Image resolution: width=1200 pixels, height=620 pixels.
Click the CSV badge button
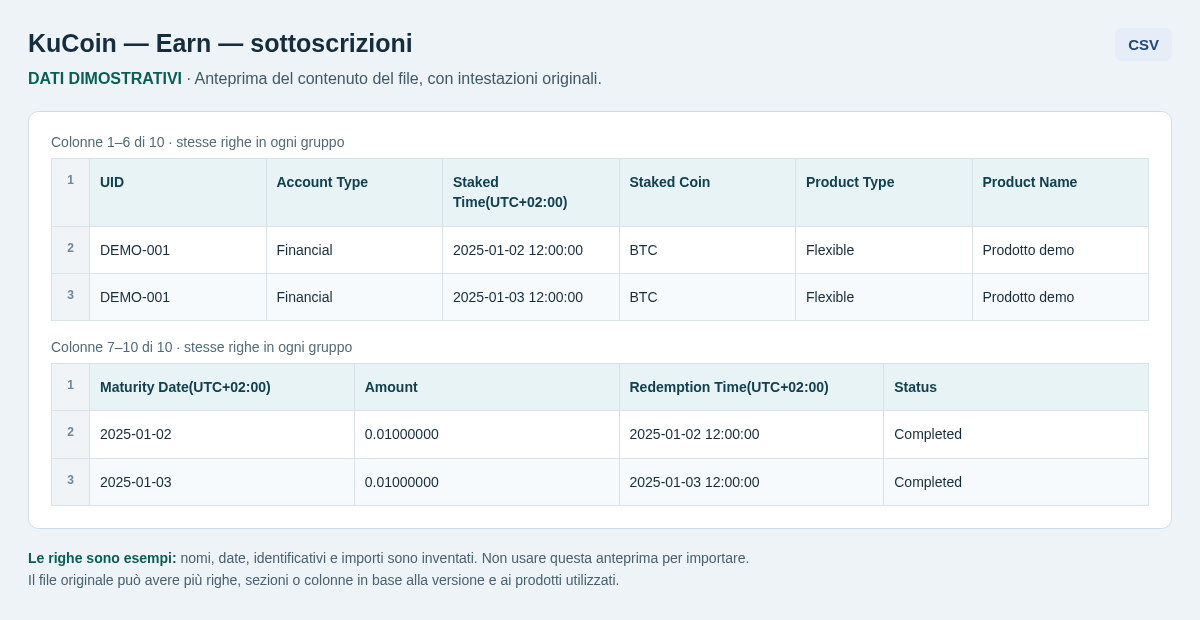1143,44
